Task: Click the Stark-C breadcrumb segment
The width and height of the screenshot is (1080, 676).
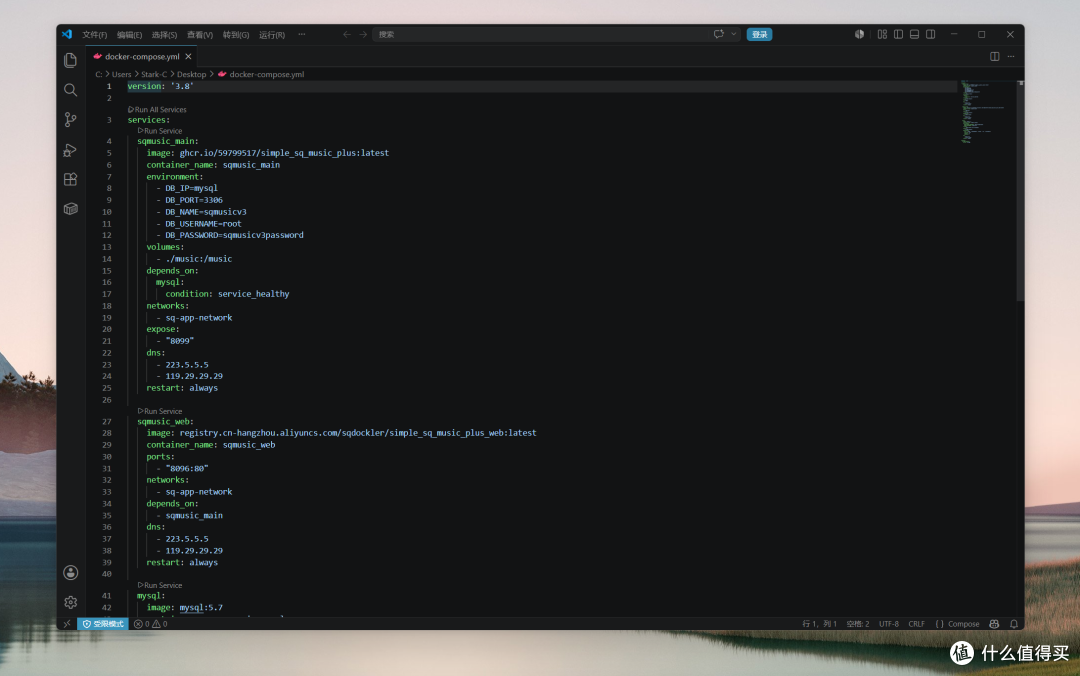Action: point(154,74)
